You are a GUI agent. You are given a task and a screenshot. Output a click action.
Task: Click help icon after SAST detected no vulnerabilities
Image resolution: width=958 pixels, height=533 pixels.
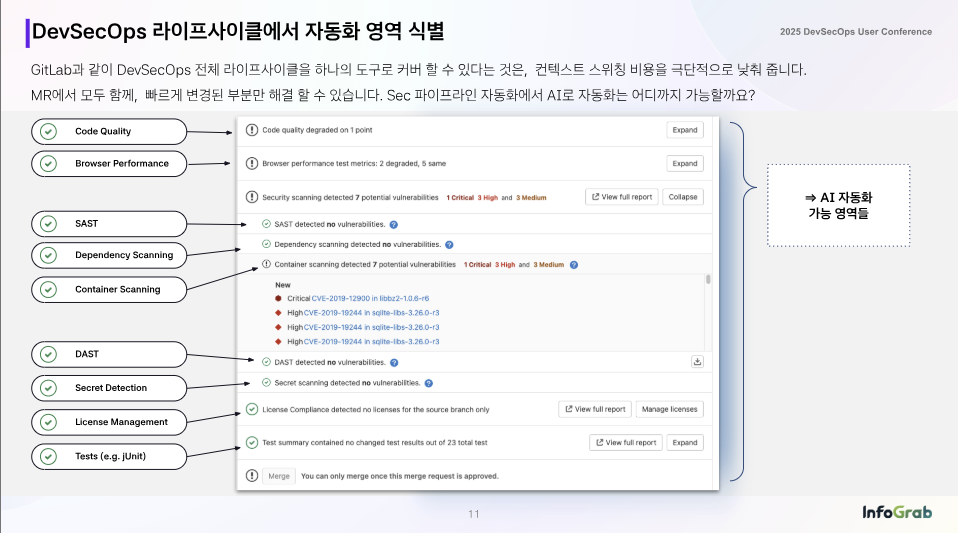click(x=393, y=224)
